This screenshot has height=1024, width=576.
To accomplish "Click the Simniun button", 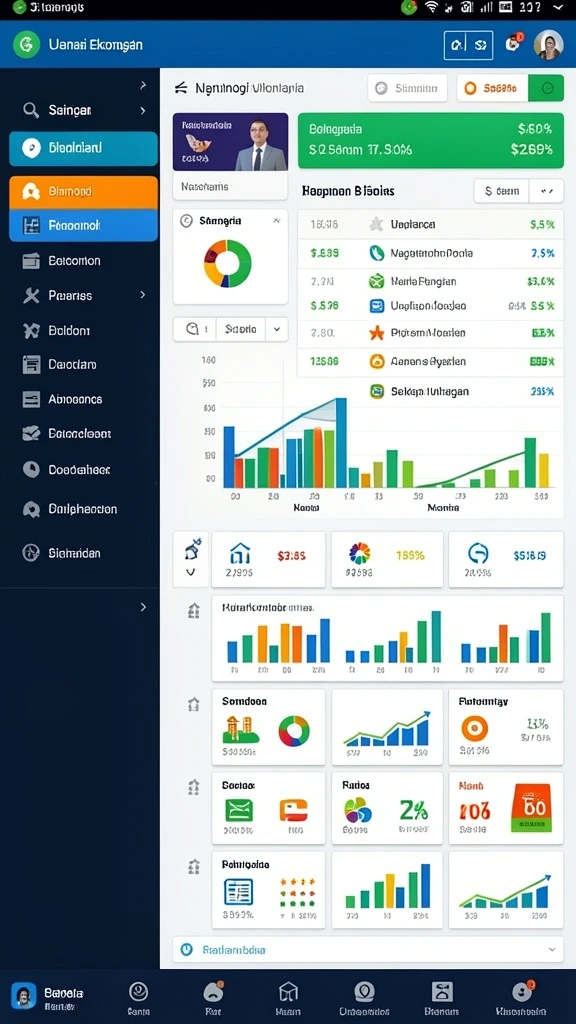I will pos(408,88).
